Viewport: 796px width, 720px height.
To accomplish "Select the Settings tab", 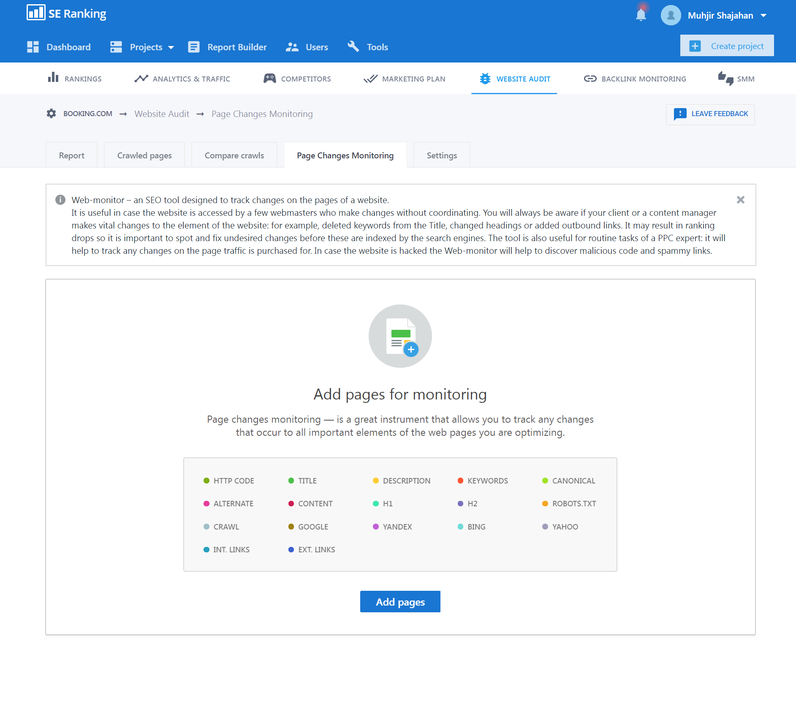I will point(441,156).
